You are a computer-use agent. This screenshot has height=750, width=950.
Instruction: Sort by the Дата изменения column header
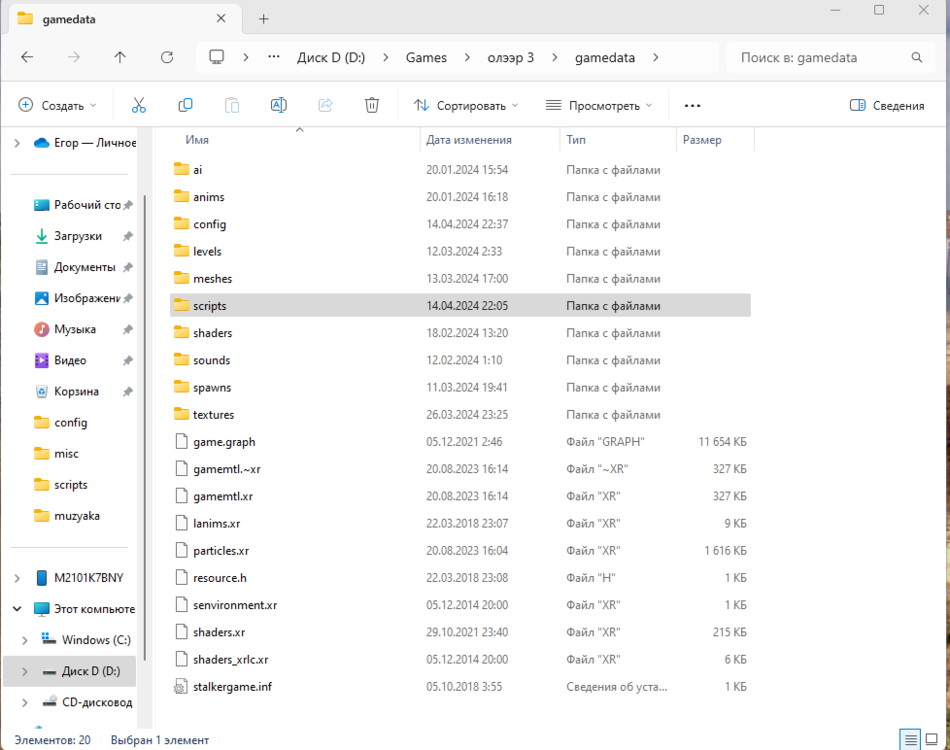(469, 140)
